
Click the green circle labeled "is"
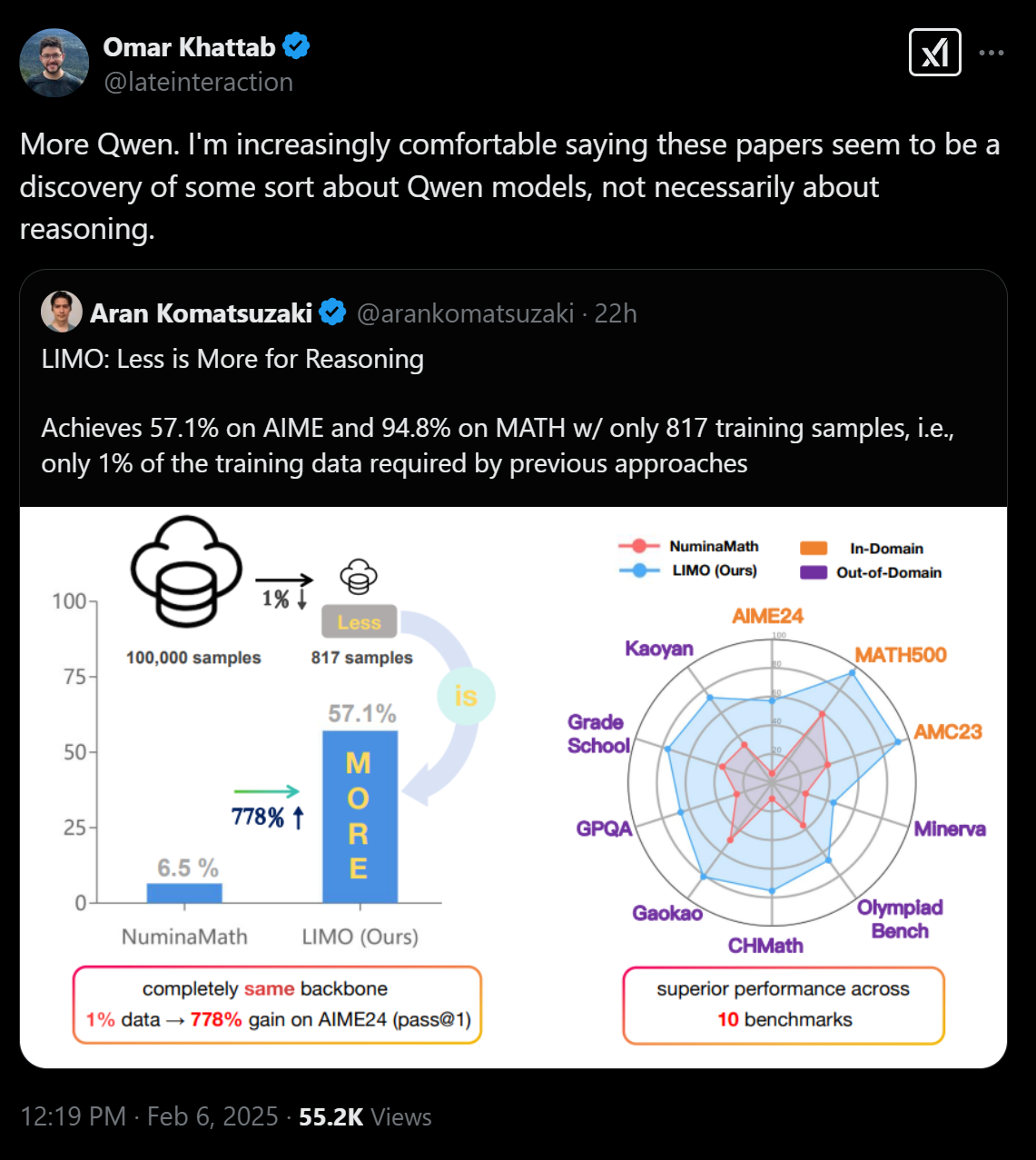466,696
